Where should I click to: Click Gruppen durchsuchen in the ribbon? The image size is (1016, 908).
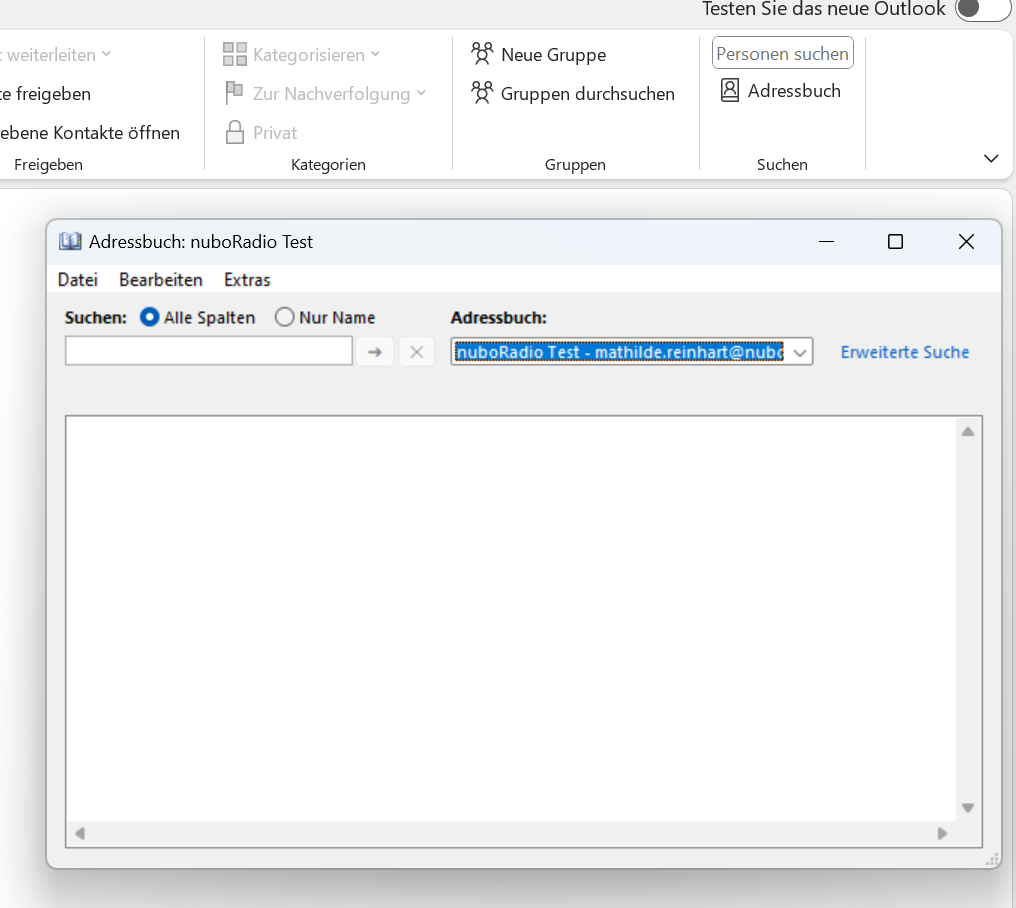coord(573,93)
